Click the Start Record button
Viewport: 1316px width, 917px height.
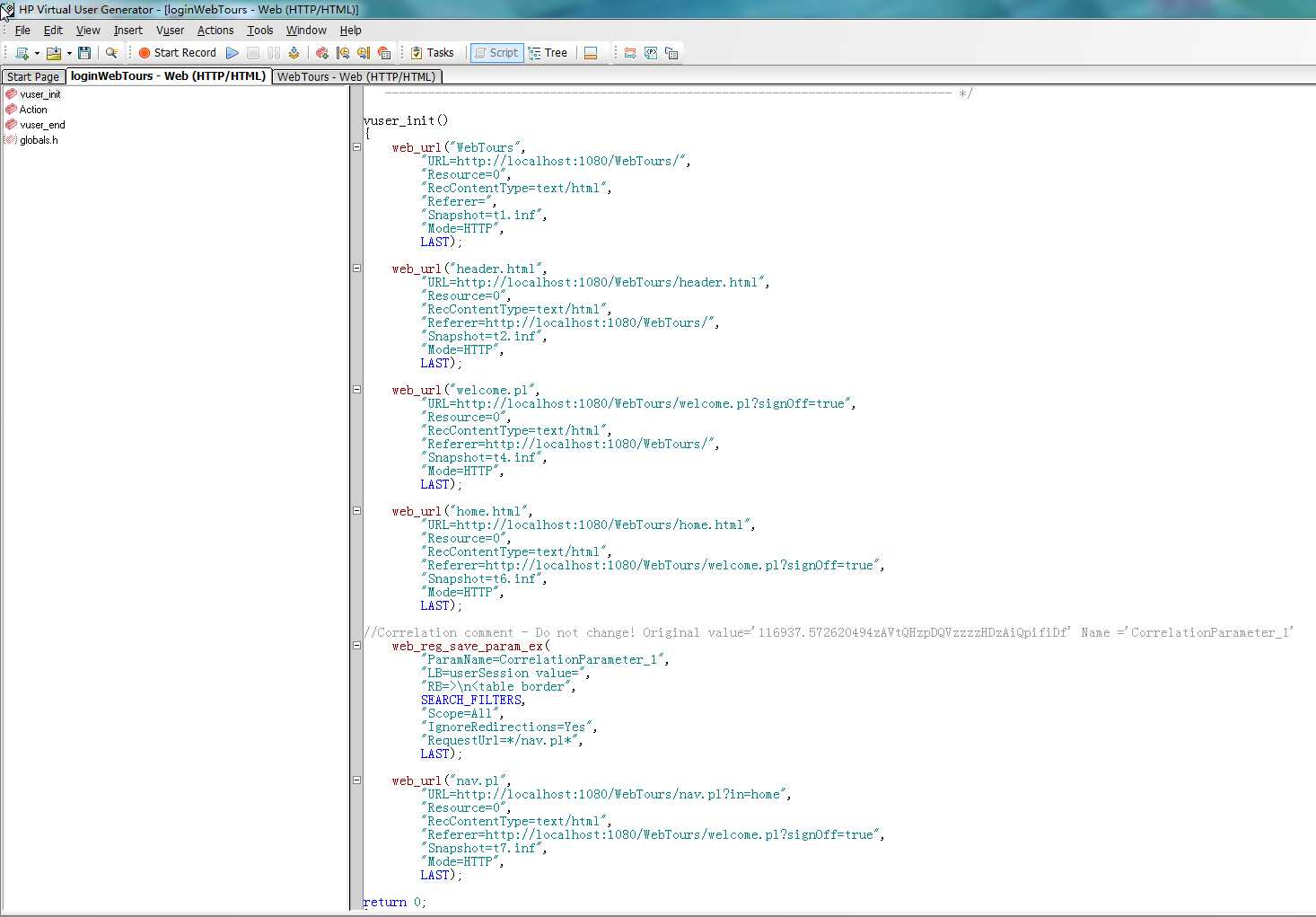(177, 53)
